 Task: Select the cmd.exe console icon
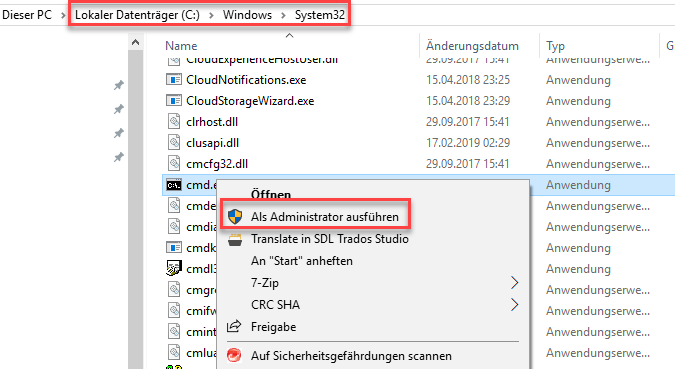pyautogui.click(x=174, y=185)
